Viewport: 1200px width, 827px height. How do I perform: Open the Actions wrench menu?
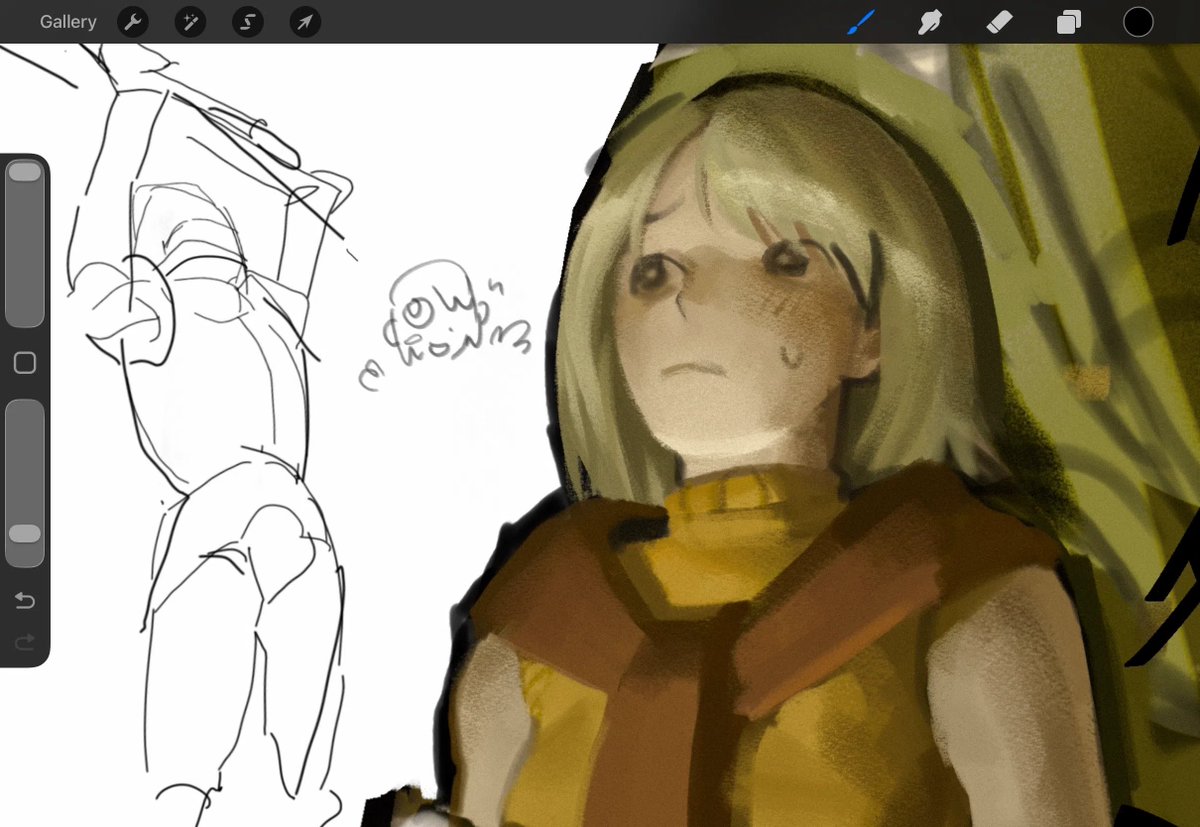click(133, 22)
